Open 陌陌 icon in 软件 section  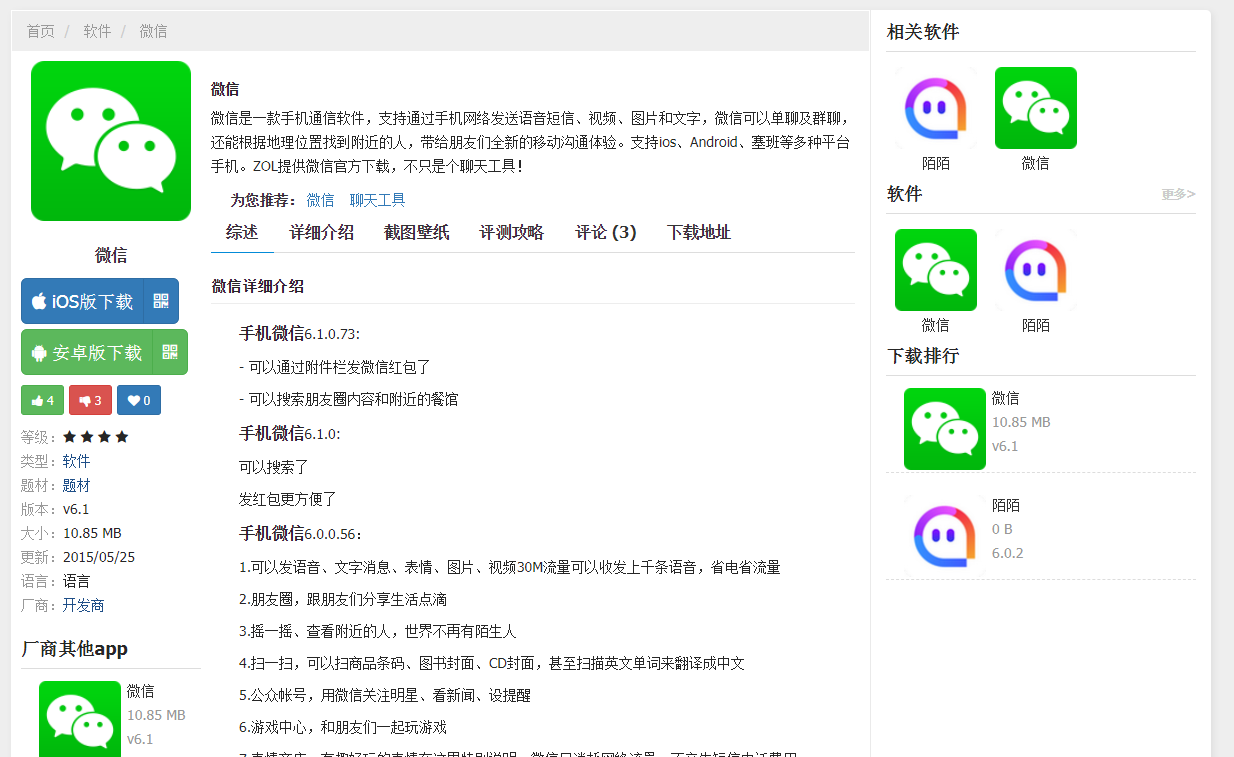coord(1036,270)
